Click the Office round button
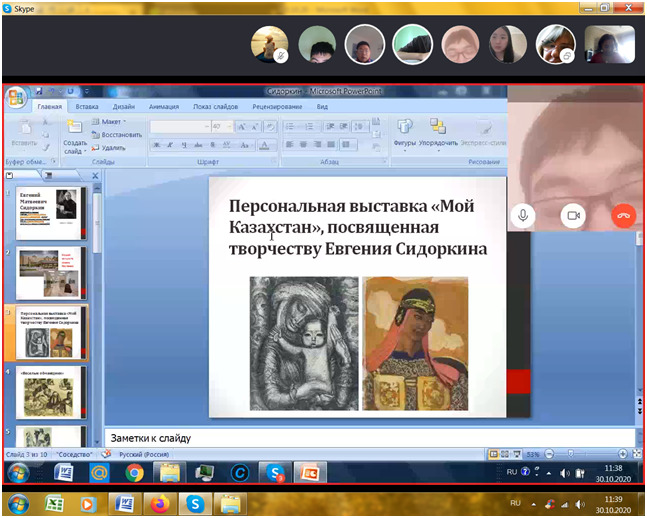647x518 pixels. (16, 98)
